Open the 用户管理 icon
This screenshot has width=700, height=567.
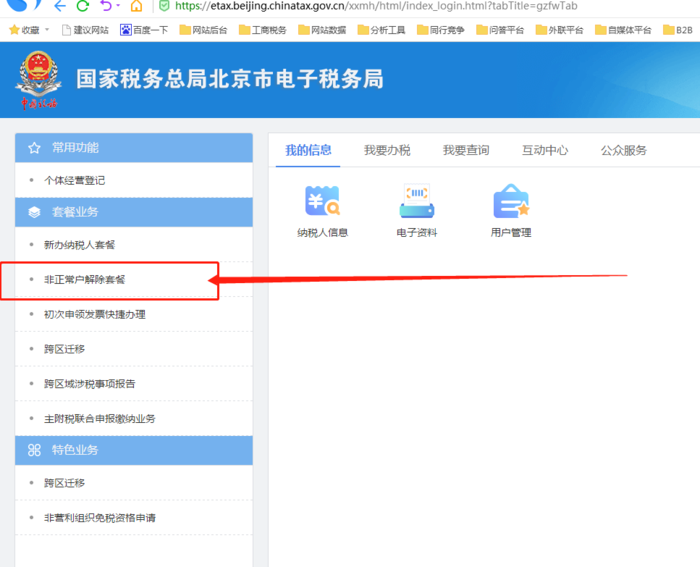tap(511, 201)
